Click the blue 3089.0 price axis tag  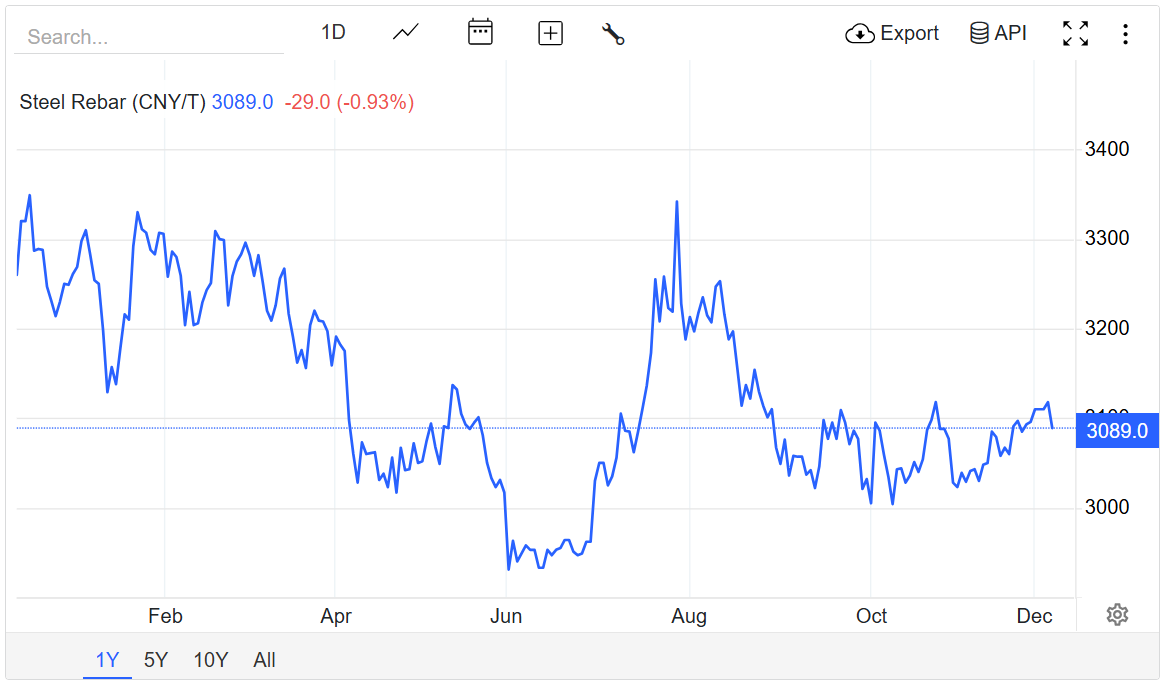point(1116,432)
